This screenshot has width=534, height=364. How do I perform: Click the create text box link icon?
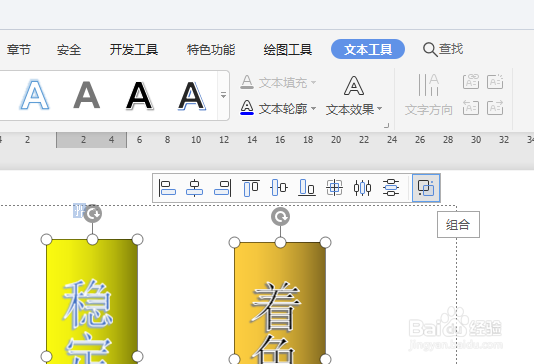click(471, 82)
